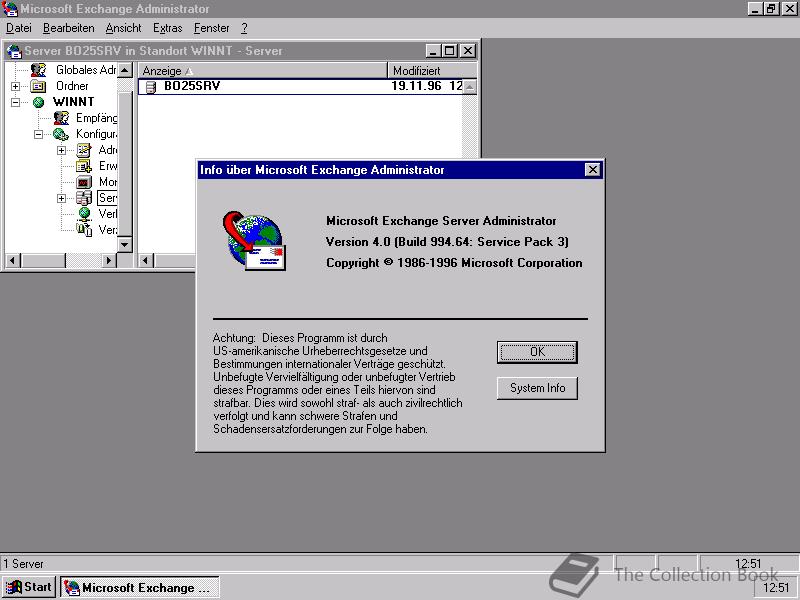
Task: Click tree pane scroll left arrow
Action: pos(13,261)
